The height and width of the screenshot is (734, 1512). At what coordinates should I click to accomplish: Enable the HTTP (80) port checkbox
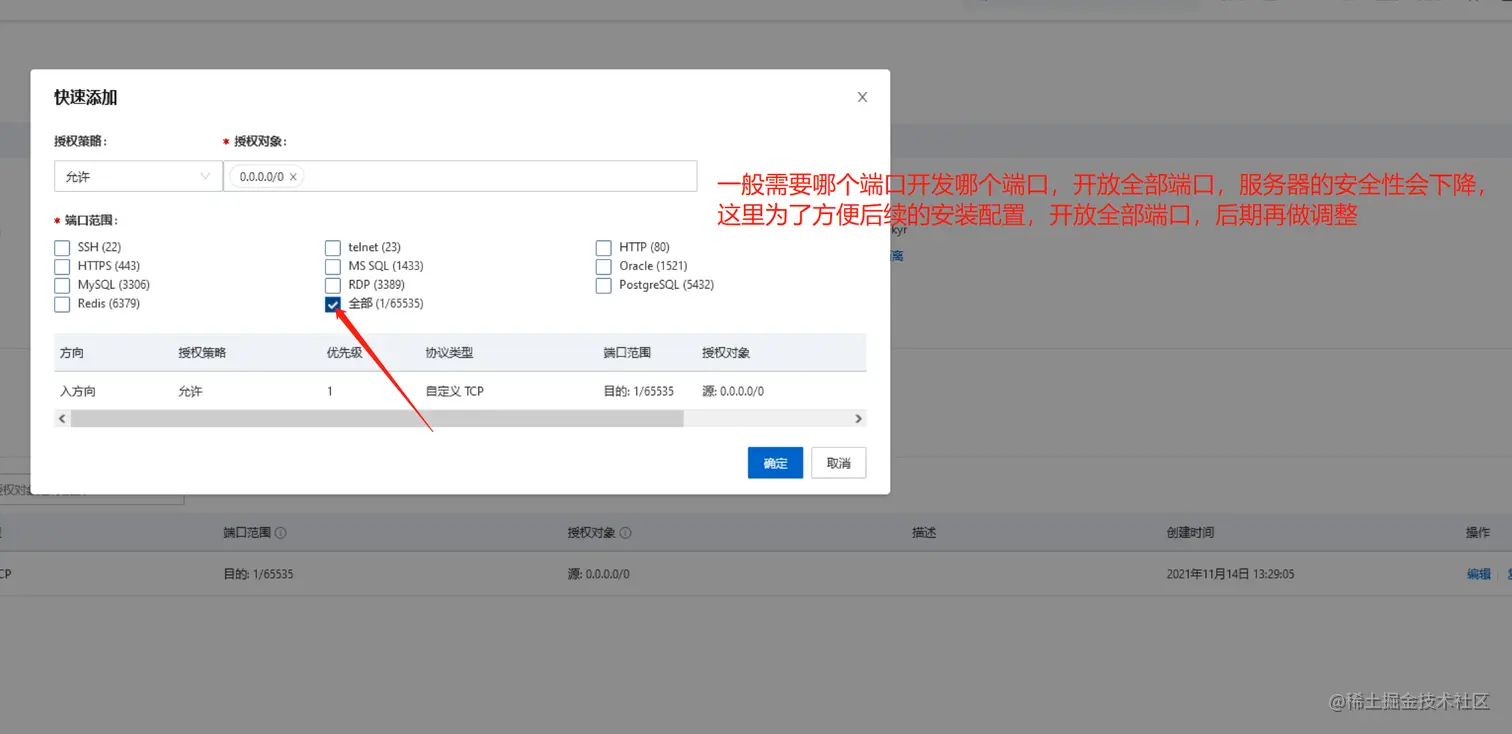click(603, 247)
